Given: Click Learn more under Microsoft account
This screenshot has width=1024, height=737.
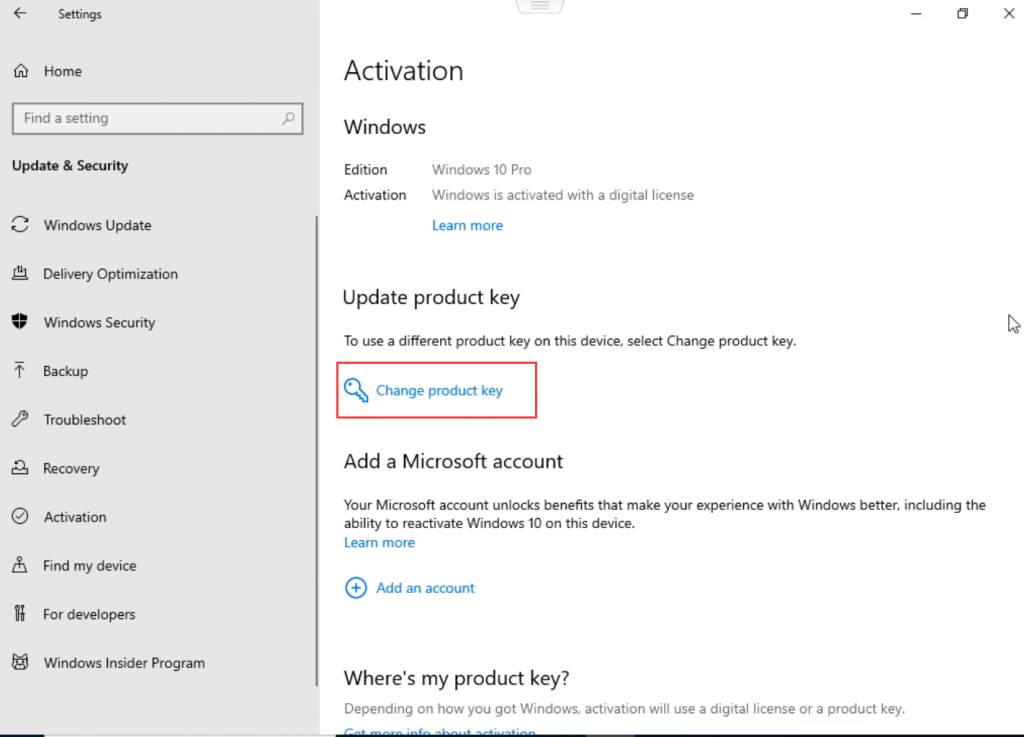Looking at the screenshot, I should pyautogui.click(x=379, y=542).
